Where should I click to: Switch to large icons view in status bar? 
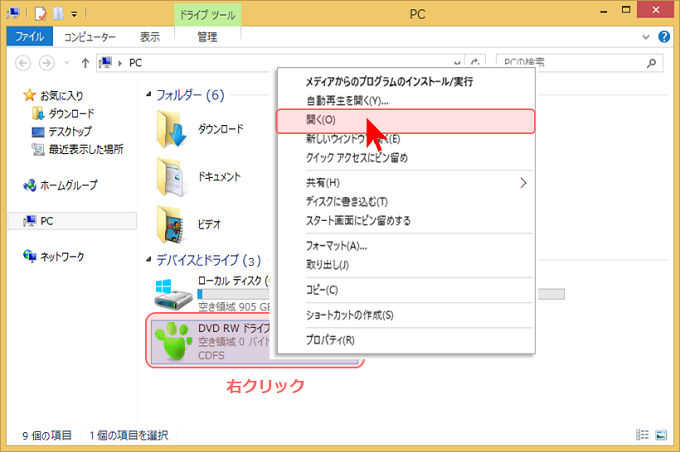click(x=662, y=435)
